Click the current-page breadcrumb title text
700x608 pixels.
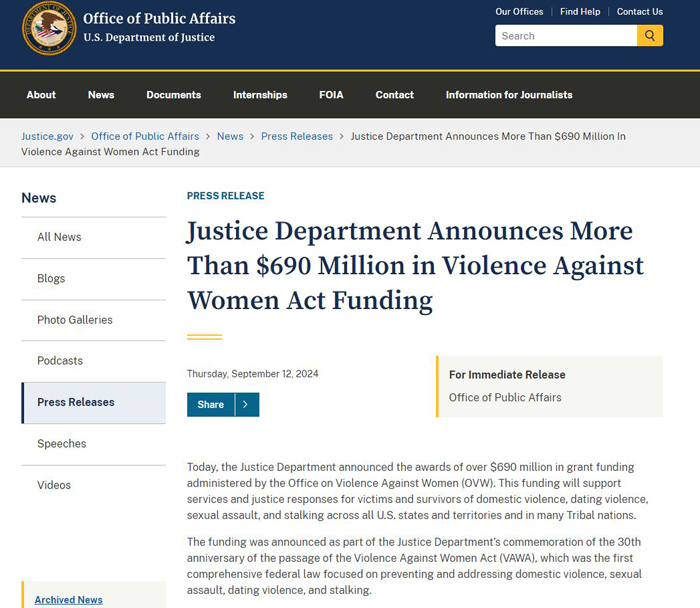pyautogui.click(x=323, y=144)
